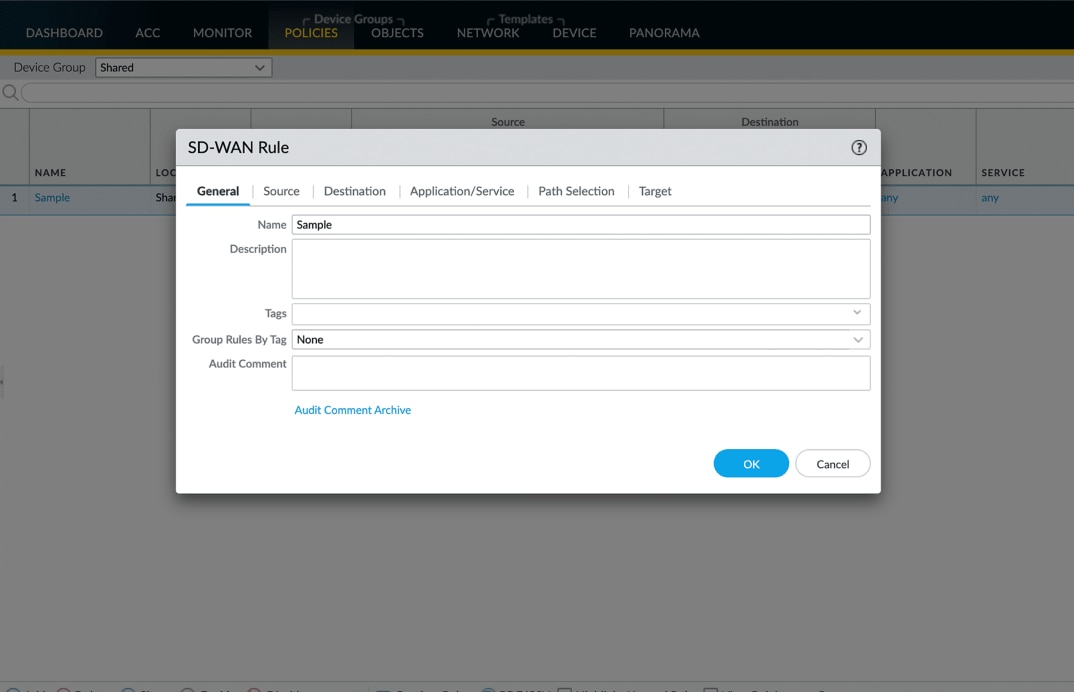The height and width of the screenshot is (692, 1074).
Task: Click inside the Description text area
Action: pyautogui.click(x=580, y=268)
